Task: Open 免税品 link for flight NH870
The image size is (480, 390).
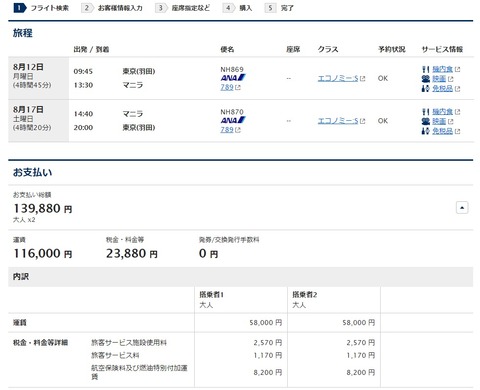Action: (443, 131)
